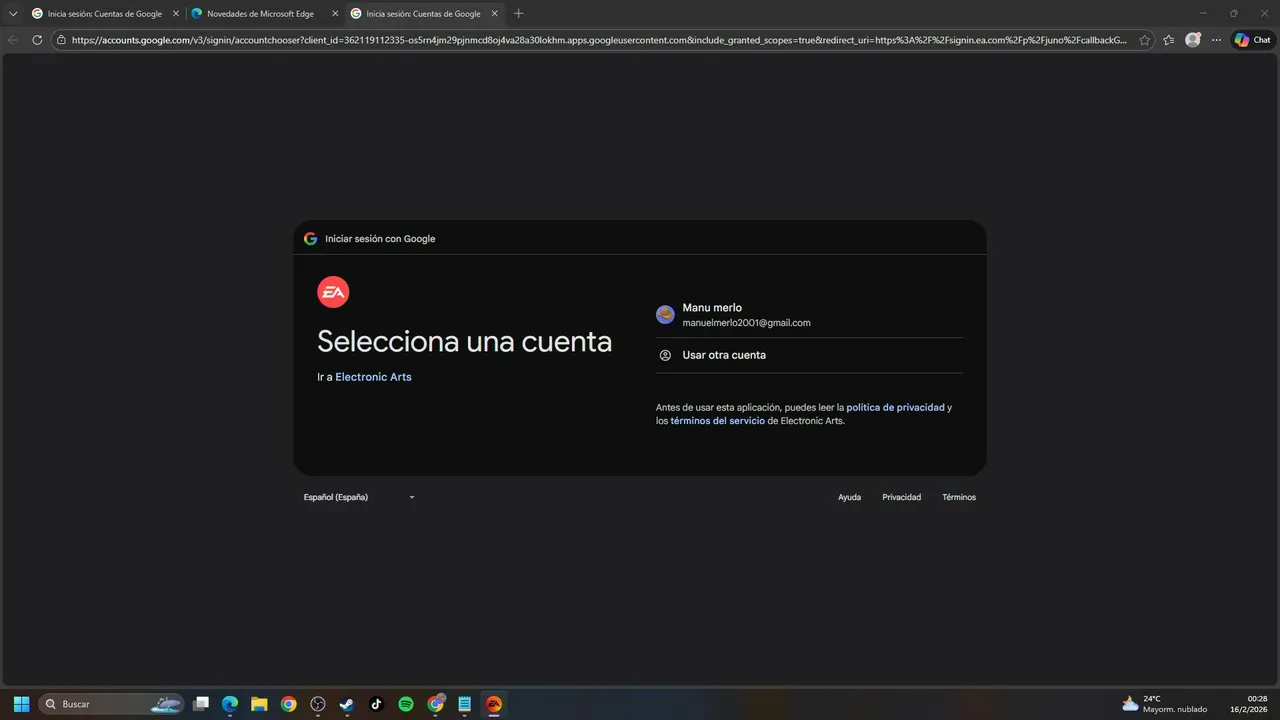Open política de privacidad link
Screen dimensions: 1280x720
895,407
